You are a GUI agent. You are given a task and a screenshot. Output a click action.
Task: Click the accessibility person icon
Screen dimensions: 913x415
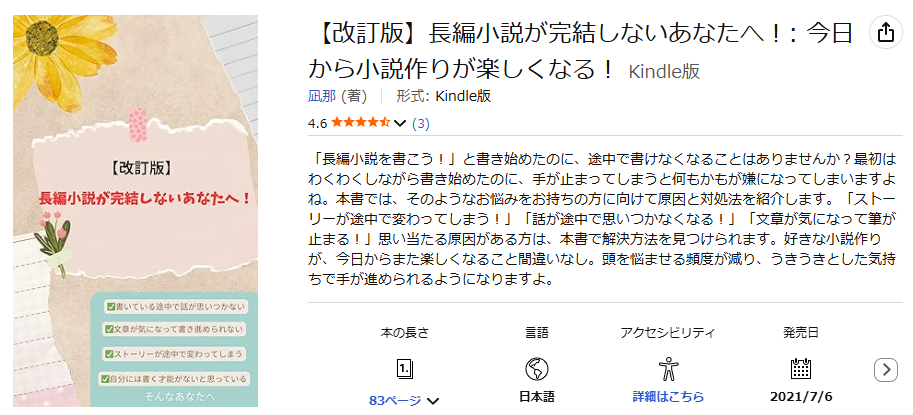(x=668, y=368)
